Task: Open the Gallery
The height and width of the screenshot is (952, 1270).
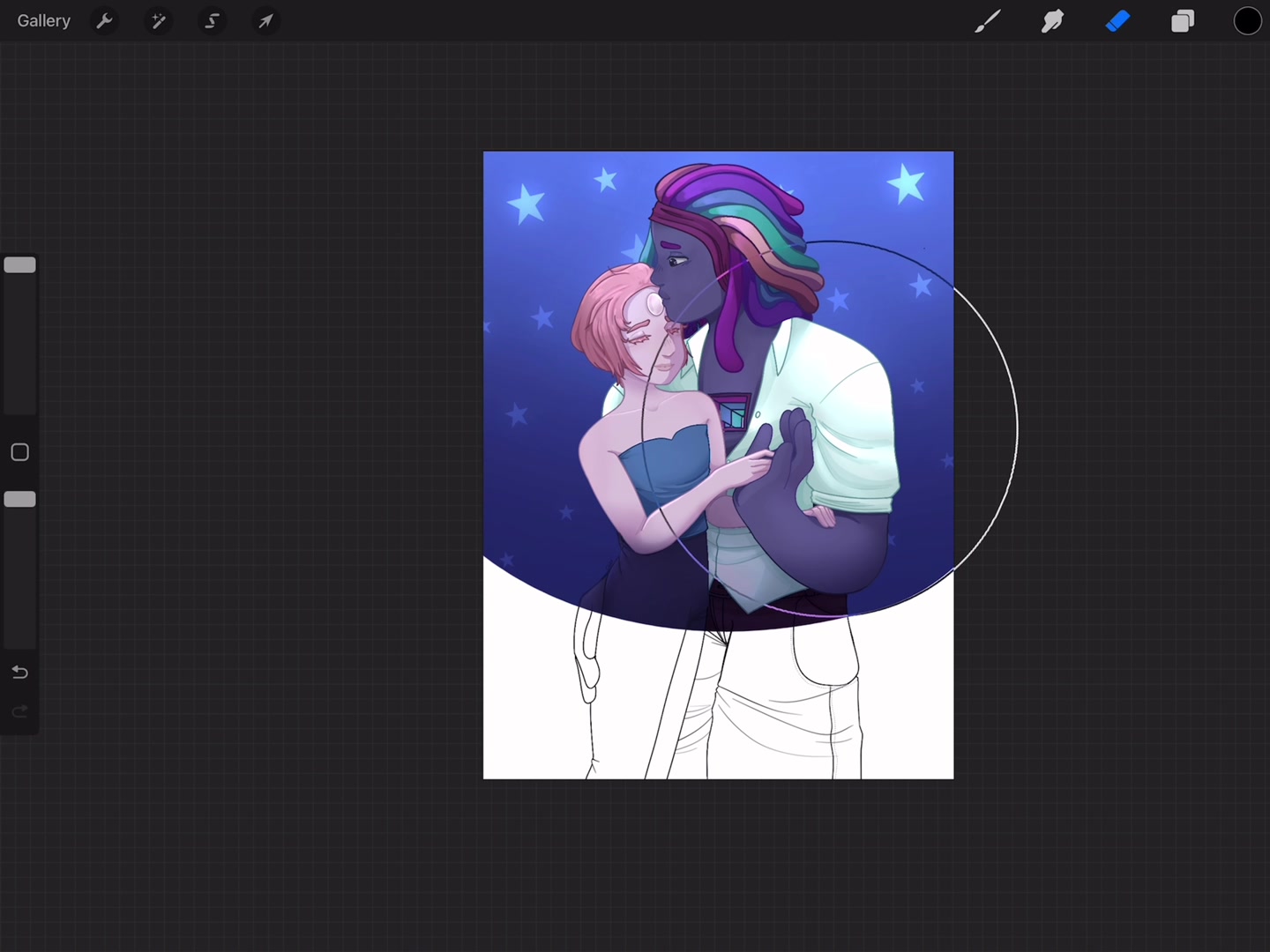Action: [x=43, y=21]
